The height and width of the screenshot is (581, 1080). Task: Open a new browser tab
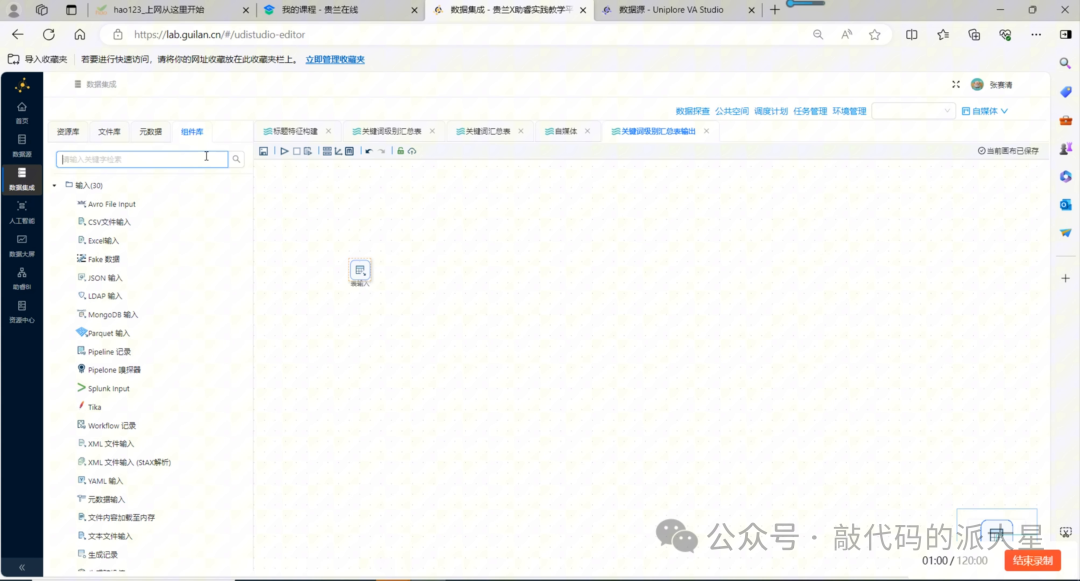tap(775, 10)
